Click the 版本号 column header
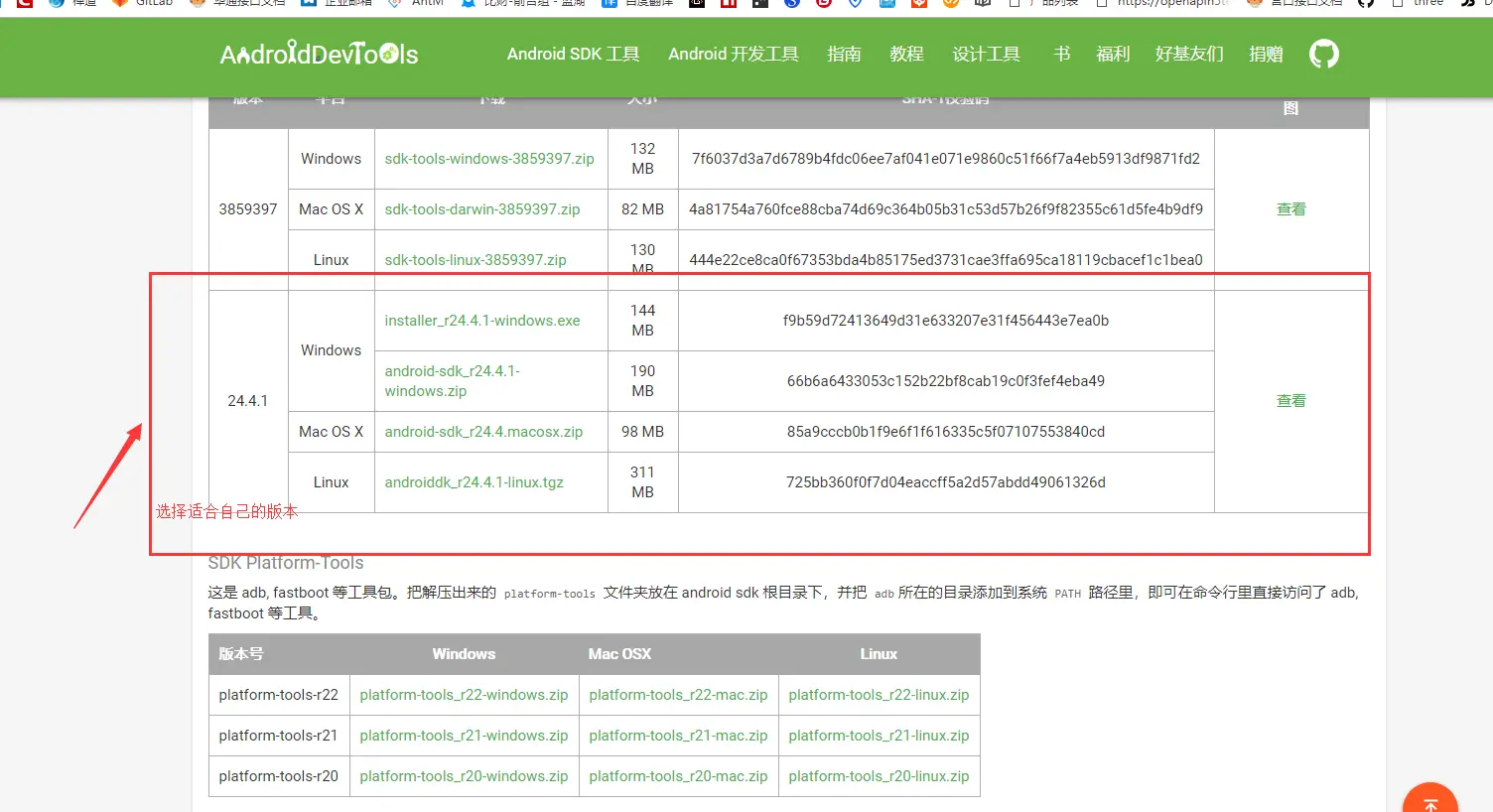The width and height of the screenshot is (1493, 812). [x=241, y=654]
